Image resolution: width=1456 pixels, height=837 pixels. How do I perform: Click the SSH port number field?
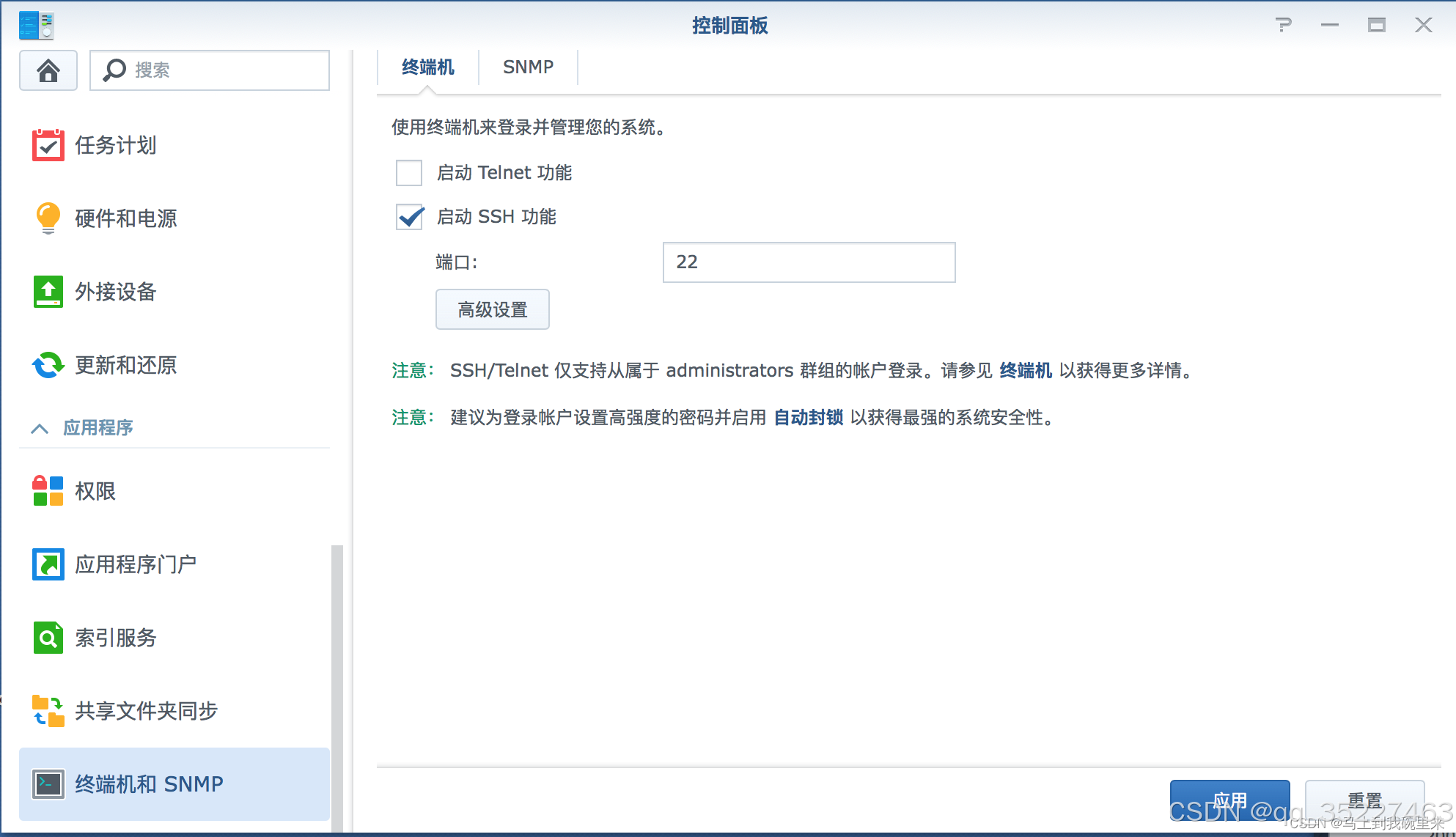809,262
